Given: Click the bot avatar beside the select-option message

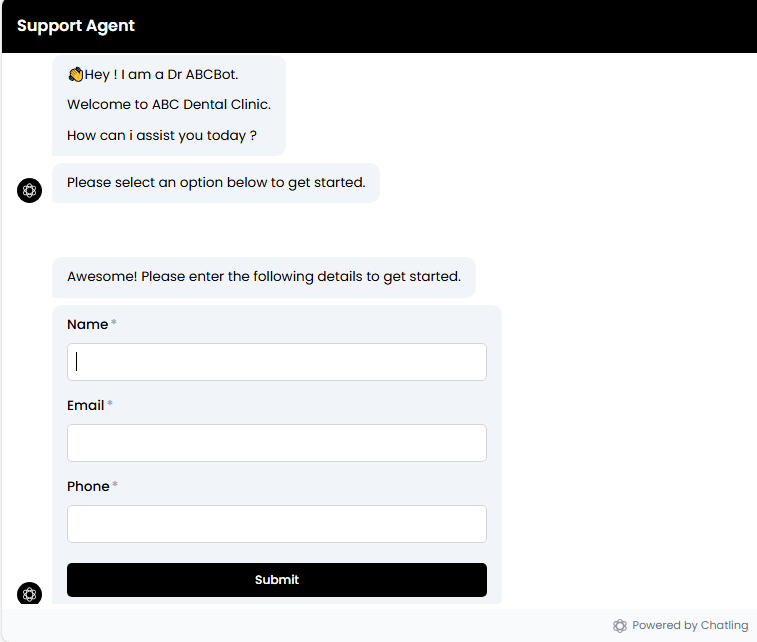Looking at the screenshot, I should click(x=30, y=190).
